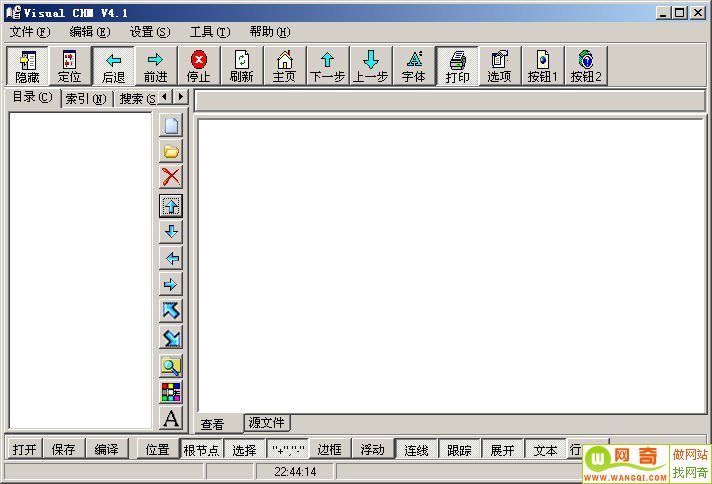The height and width of the screenshot is (484, 712).
Task: Select the 源文件 source tab
Action: click(267, 422)
